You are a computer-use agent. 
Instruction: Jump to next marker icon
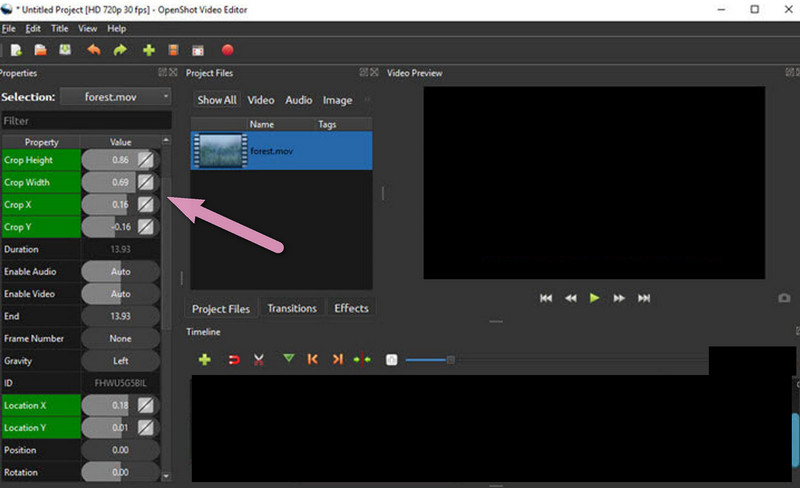[337, 360]
